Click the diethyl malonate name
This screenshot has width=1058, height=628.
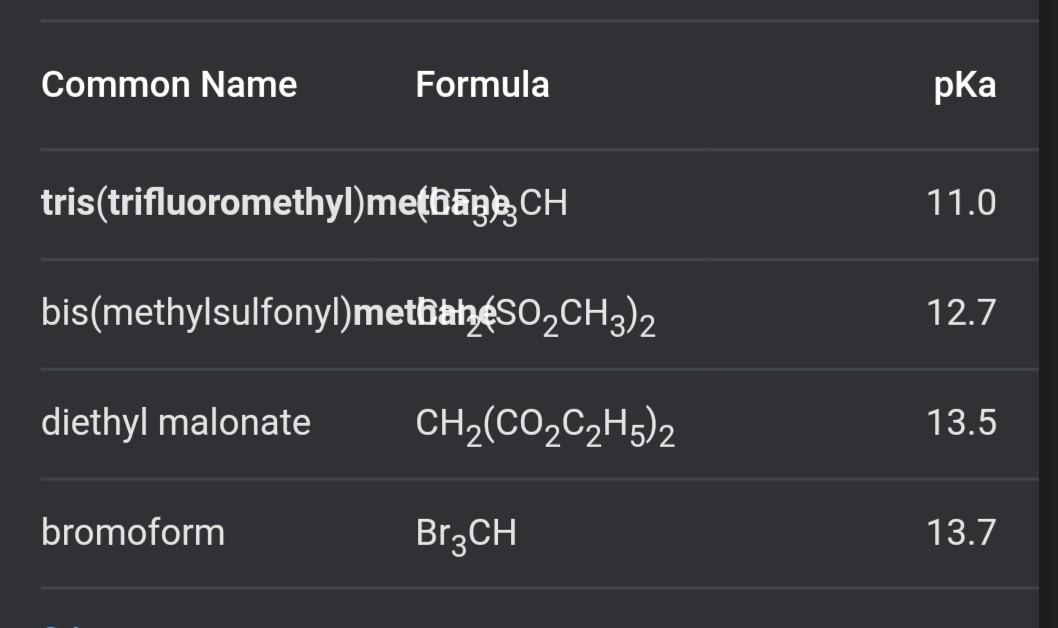[176, 423]
